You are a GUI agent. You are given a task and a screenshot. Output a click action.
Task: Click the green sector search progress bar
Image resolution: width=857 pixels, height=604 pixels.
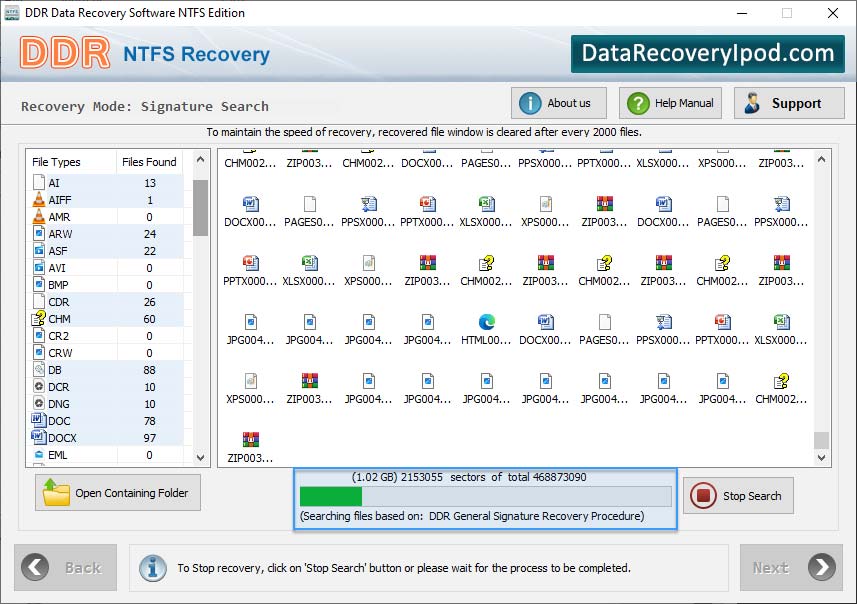485,496
